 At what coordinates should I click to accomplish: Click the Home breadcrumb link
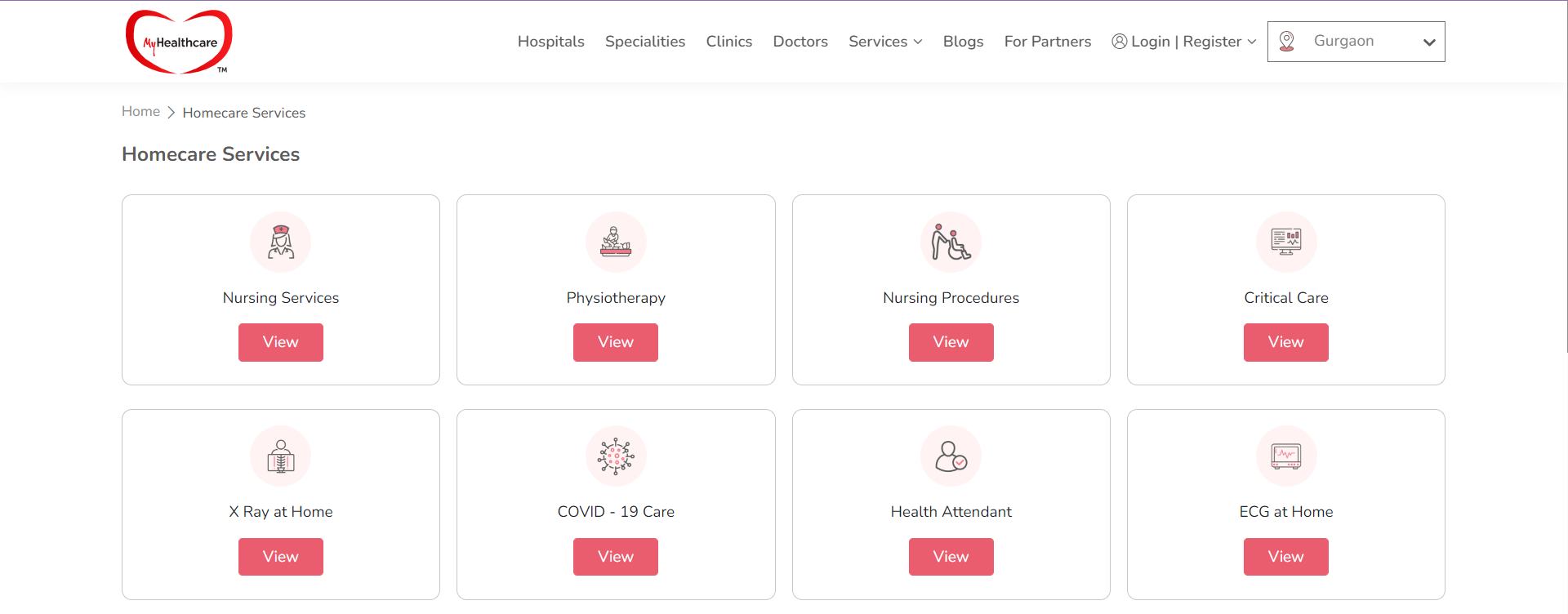140,111
